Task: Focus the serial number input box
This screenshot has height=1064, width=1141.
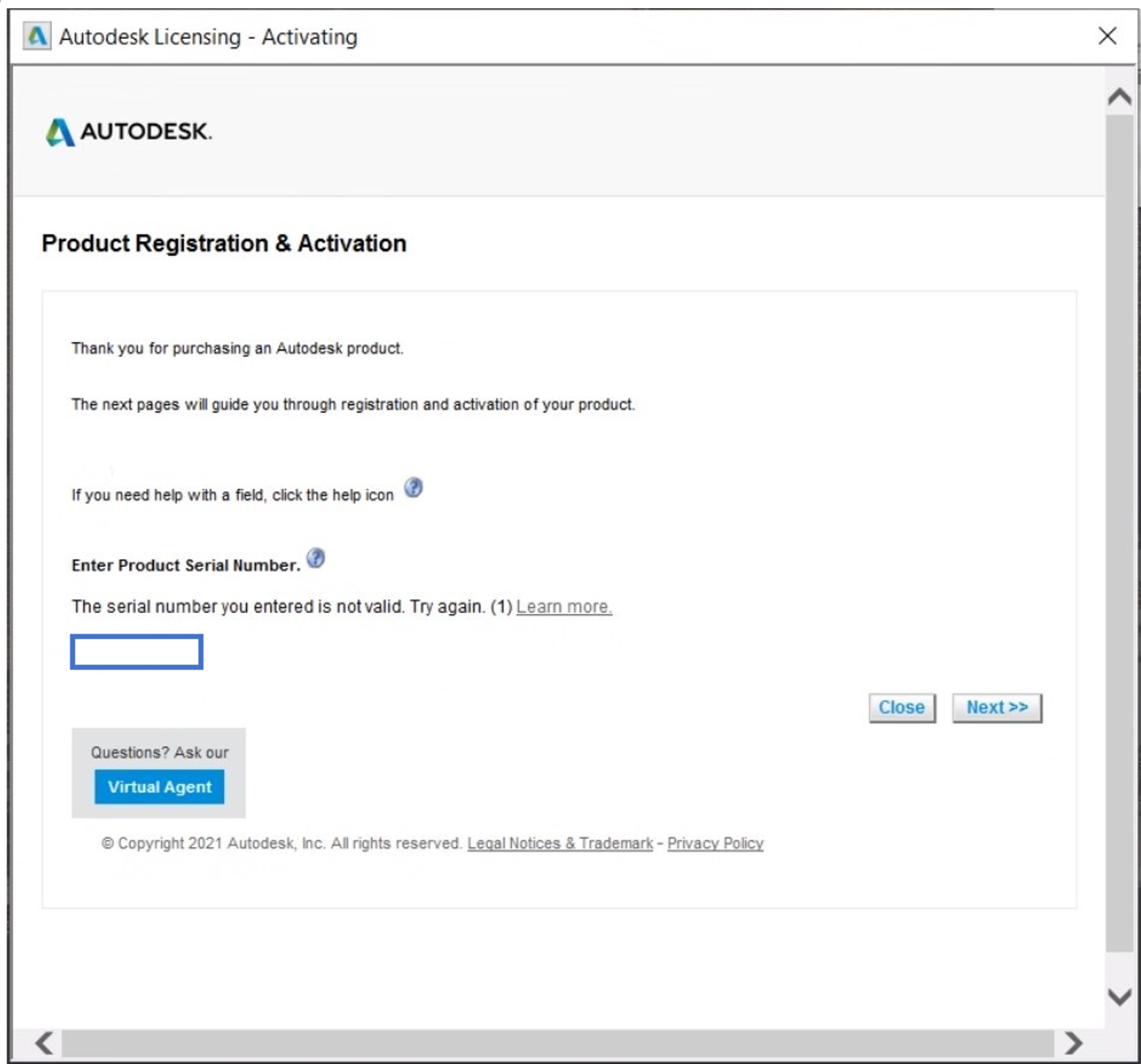Action: point(137,652)
